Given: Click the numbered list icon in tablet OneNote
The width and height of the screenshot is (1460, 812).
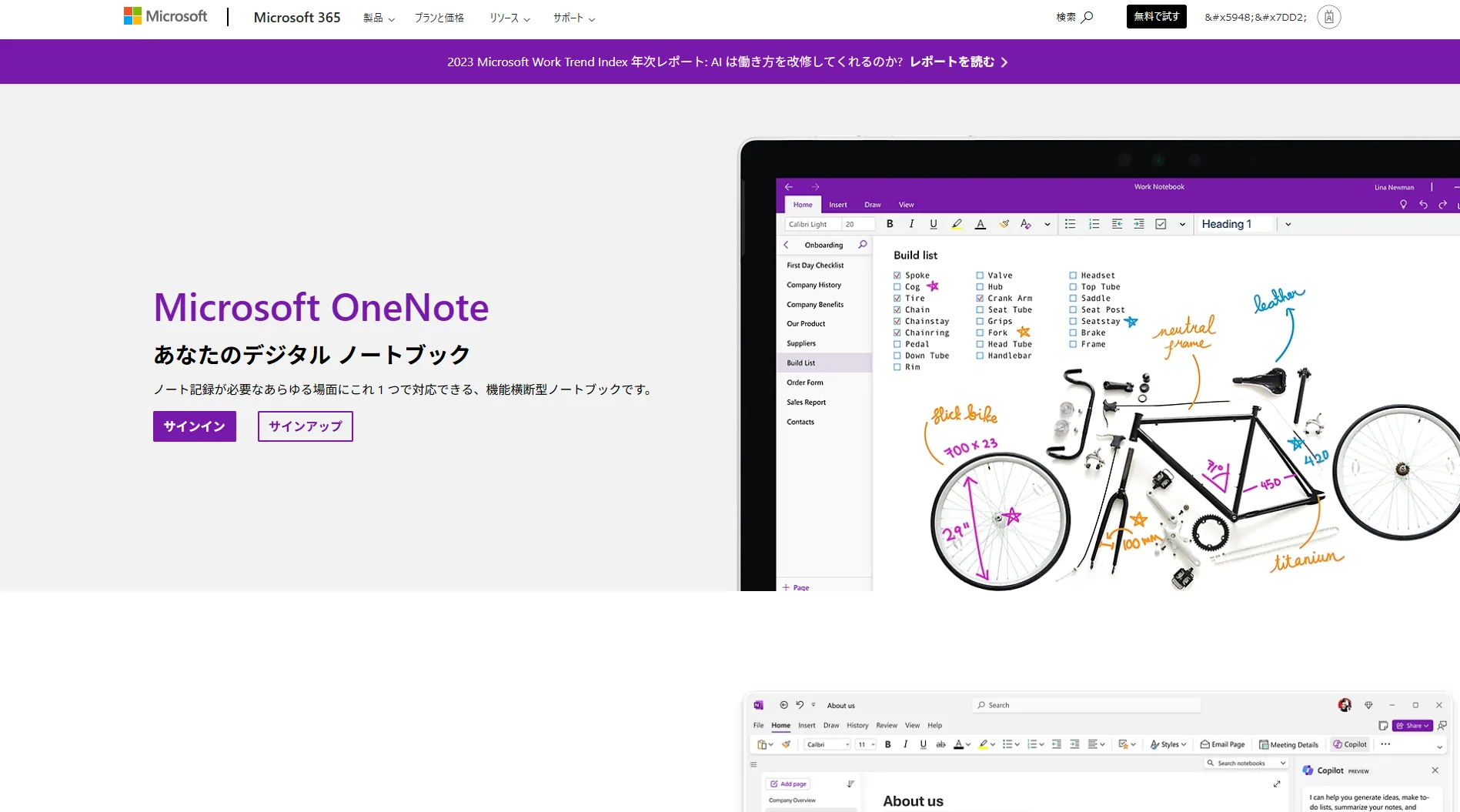Looking at the screenshot, I should click(1094, 224).
